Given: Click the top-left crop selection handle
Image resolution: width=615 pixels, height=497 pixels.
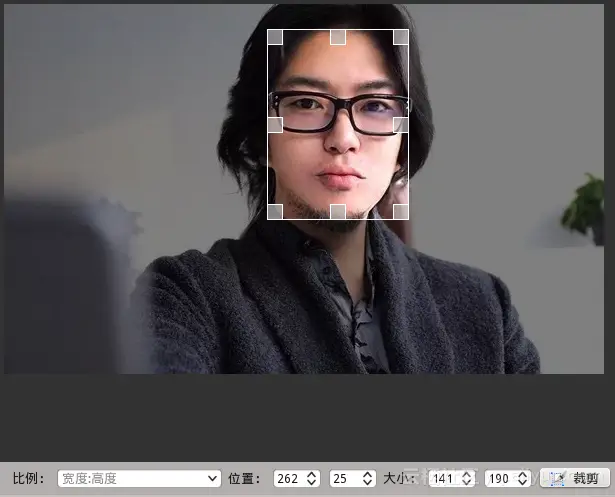Looking at the screenshot, I should 275,37.
